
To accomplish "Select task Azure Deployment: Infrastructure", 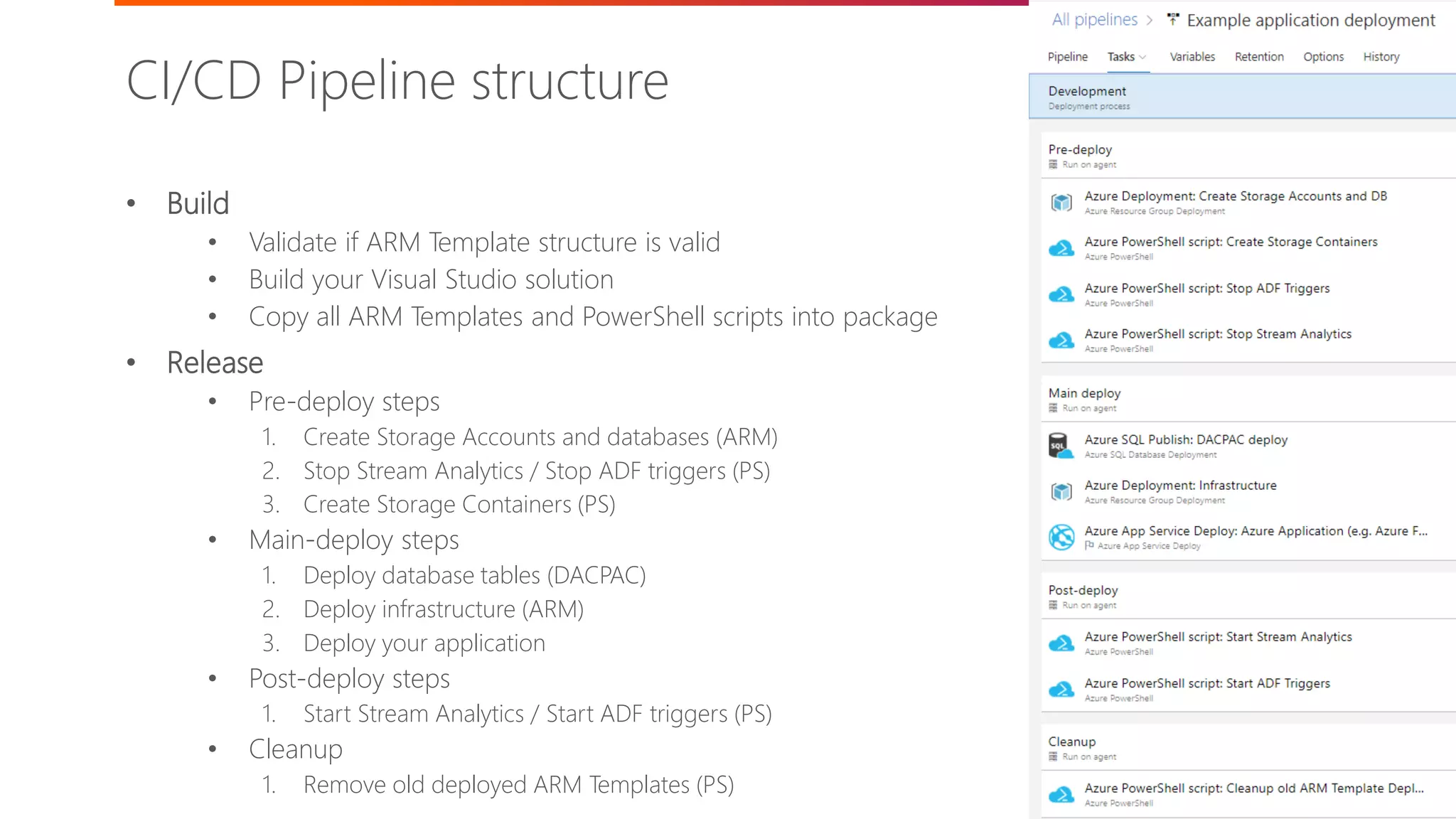I will 1248,492.
